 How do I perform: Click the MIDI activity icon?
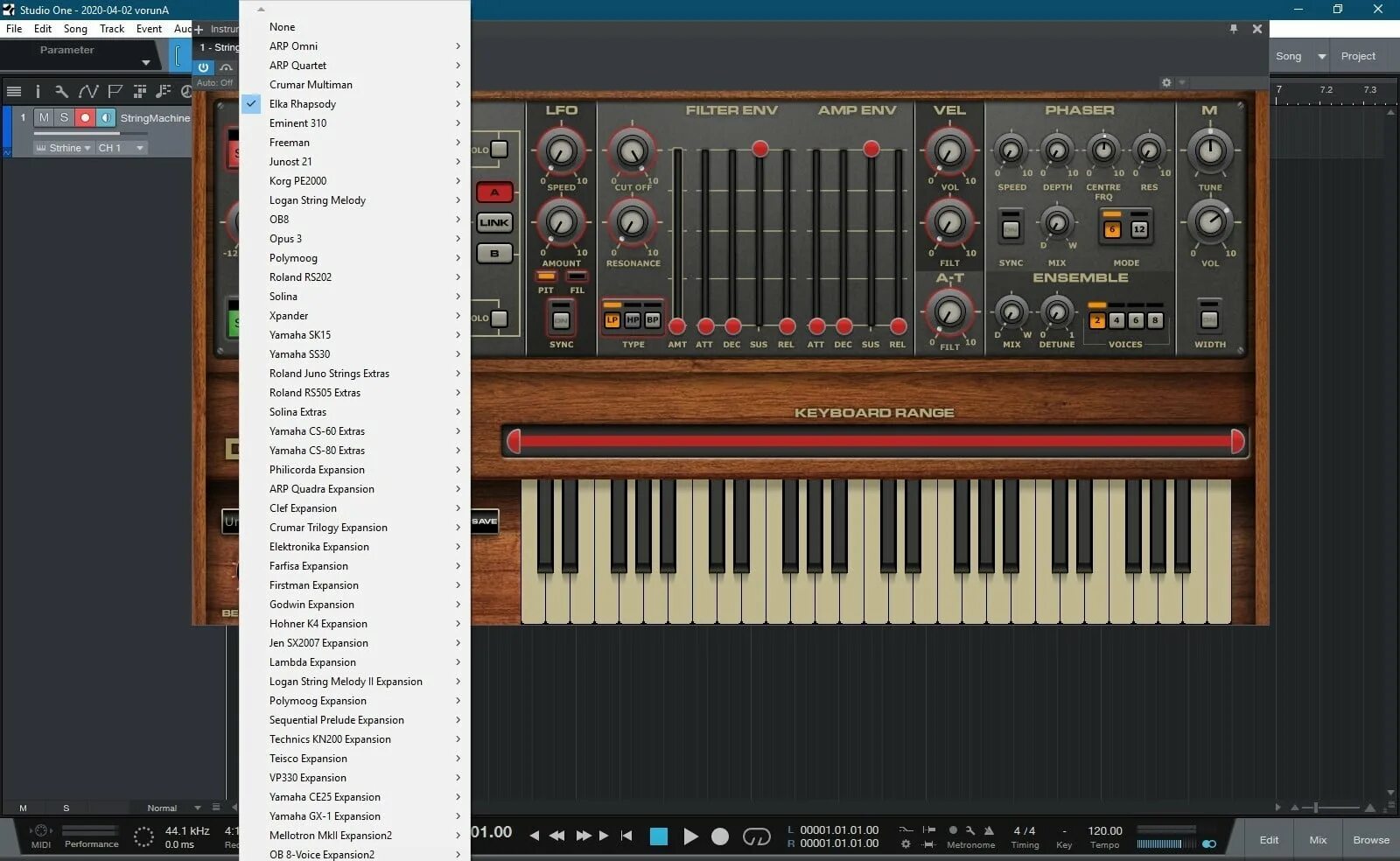[40, 830]
